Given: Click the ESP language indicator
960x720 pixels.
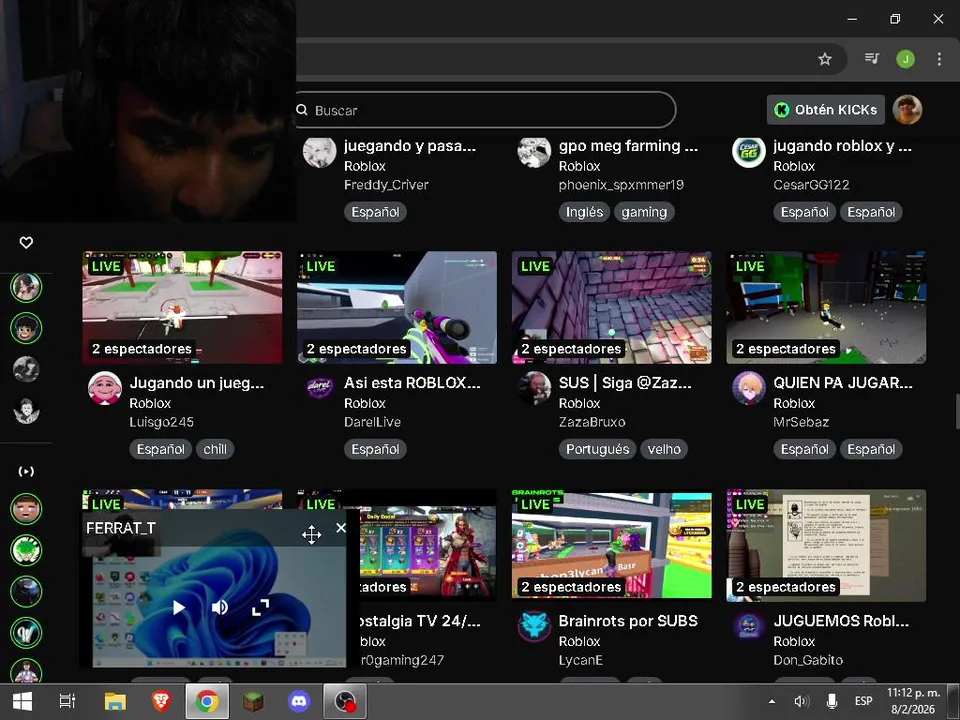Looking at the screenshot, I should (x=863, y=702).
